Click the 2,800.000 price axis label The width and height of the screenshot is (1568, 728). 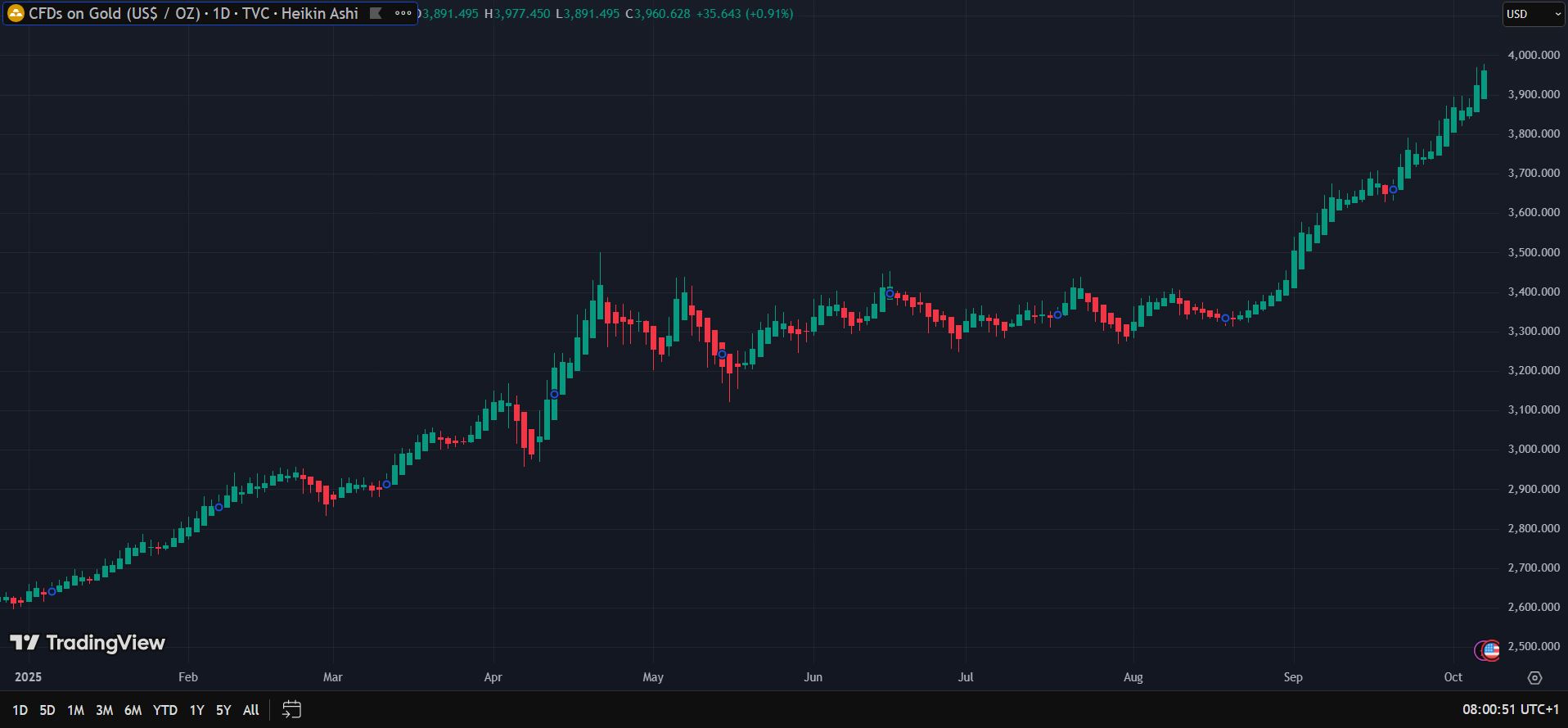click(1534, 528)
